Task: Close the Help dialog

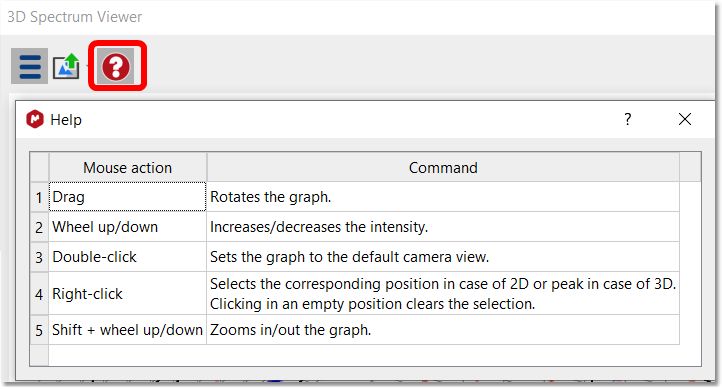Action: [685, 119]
